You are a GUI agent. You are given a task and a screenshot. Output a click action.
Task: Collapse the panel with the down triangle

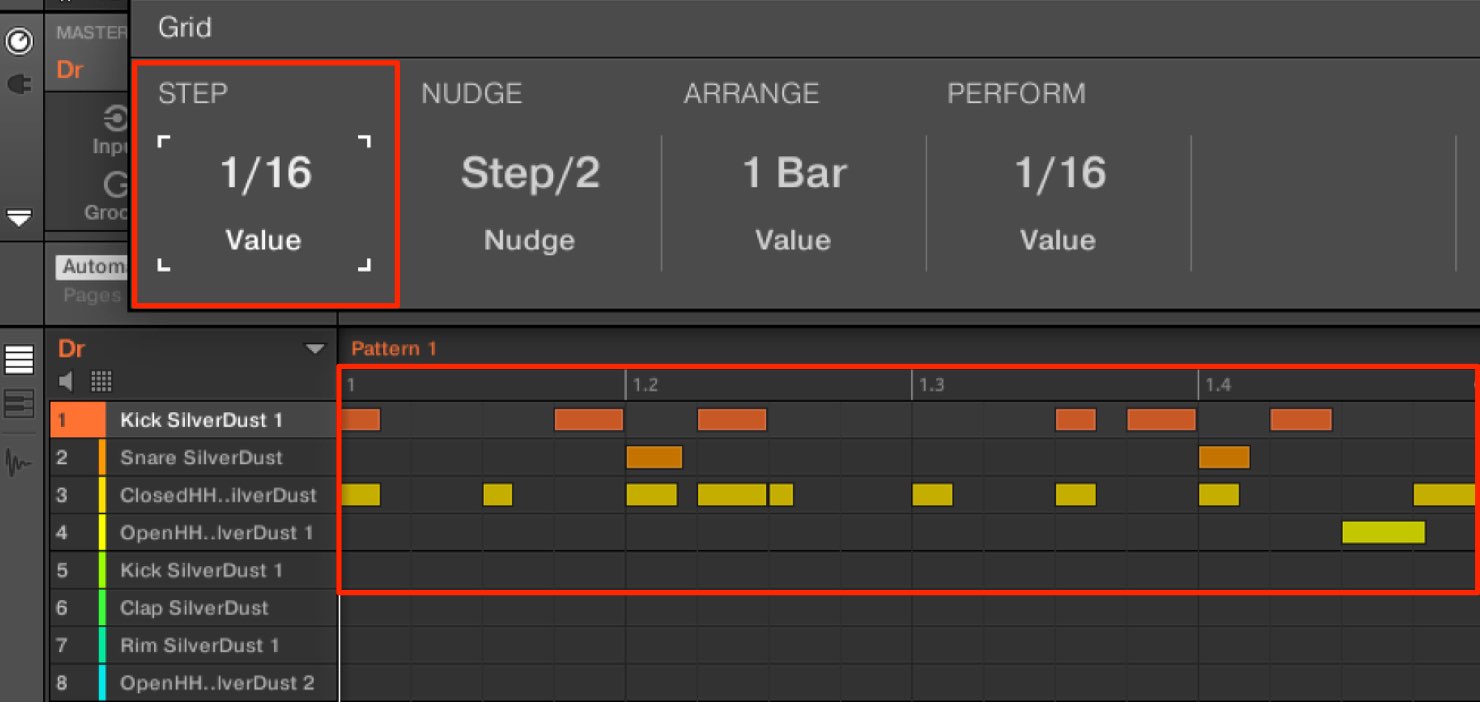click(19, 217)
